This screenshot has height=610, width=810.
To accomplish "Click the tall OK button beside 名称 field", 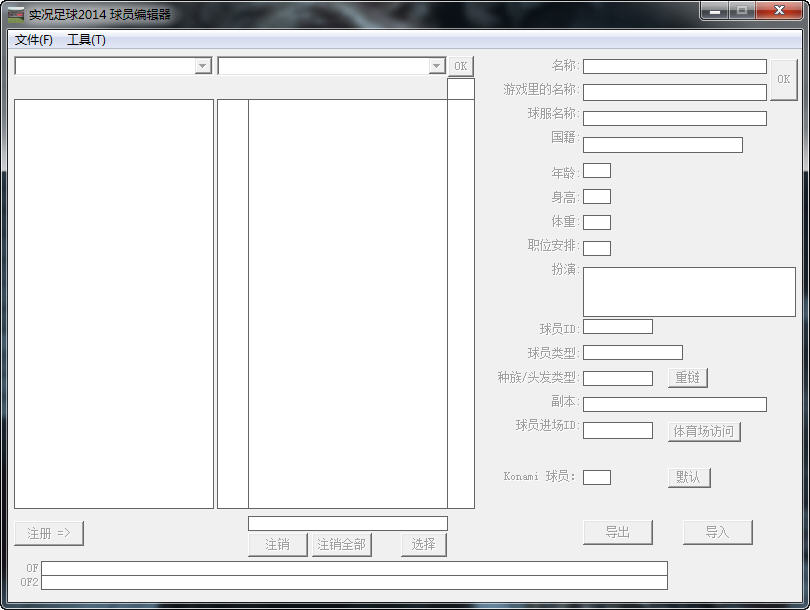I will pyautogui.click(x=783, y=79).
